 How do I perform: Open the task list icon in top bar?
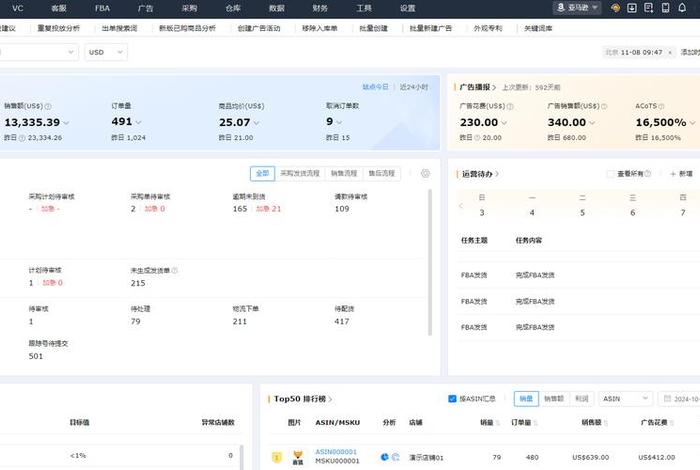coord(649,8)
